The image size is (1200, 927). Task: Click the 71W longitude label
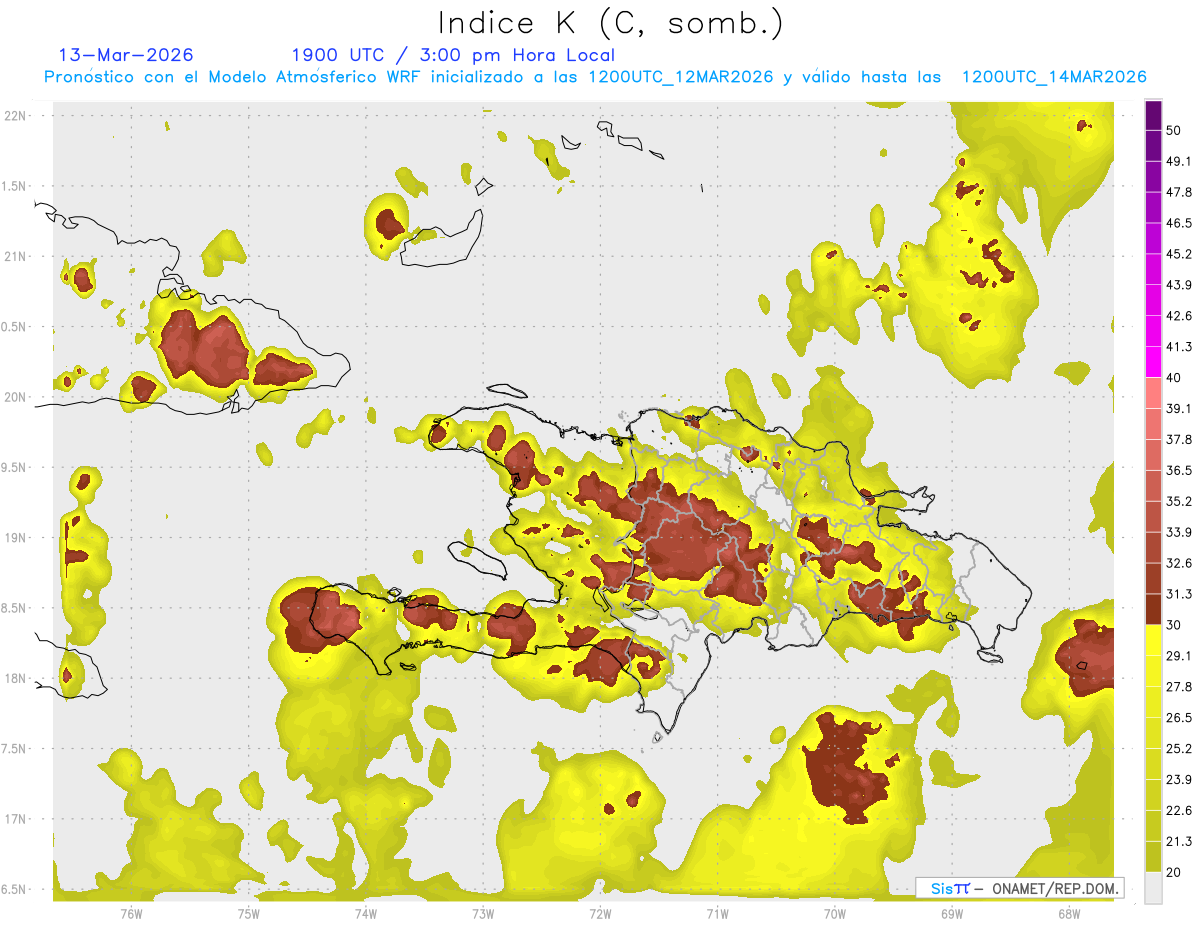point(717,913)
